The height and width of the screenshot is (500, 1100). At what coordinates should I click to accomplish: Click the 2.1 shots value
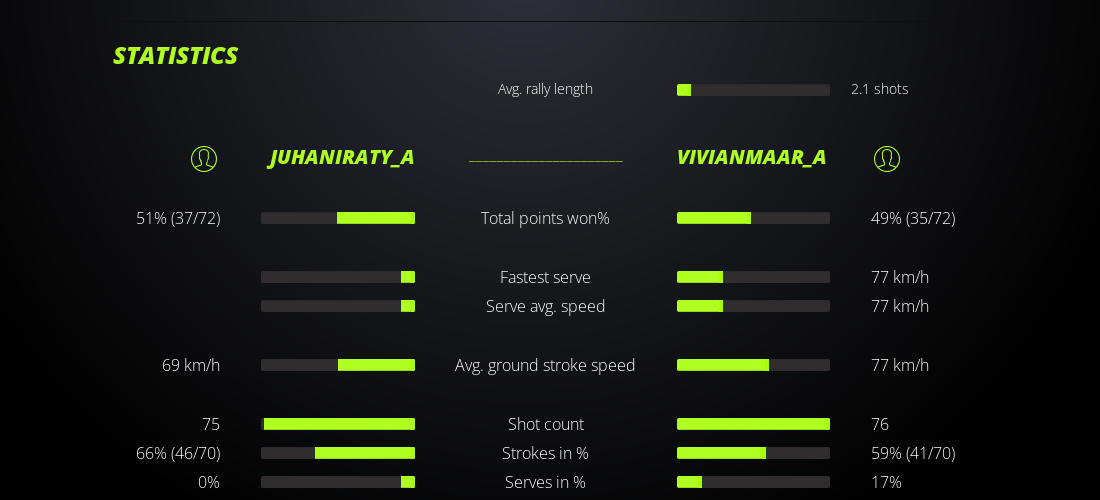point(879,89)
